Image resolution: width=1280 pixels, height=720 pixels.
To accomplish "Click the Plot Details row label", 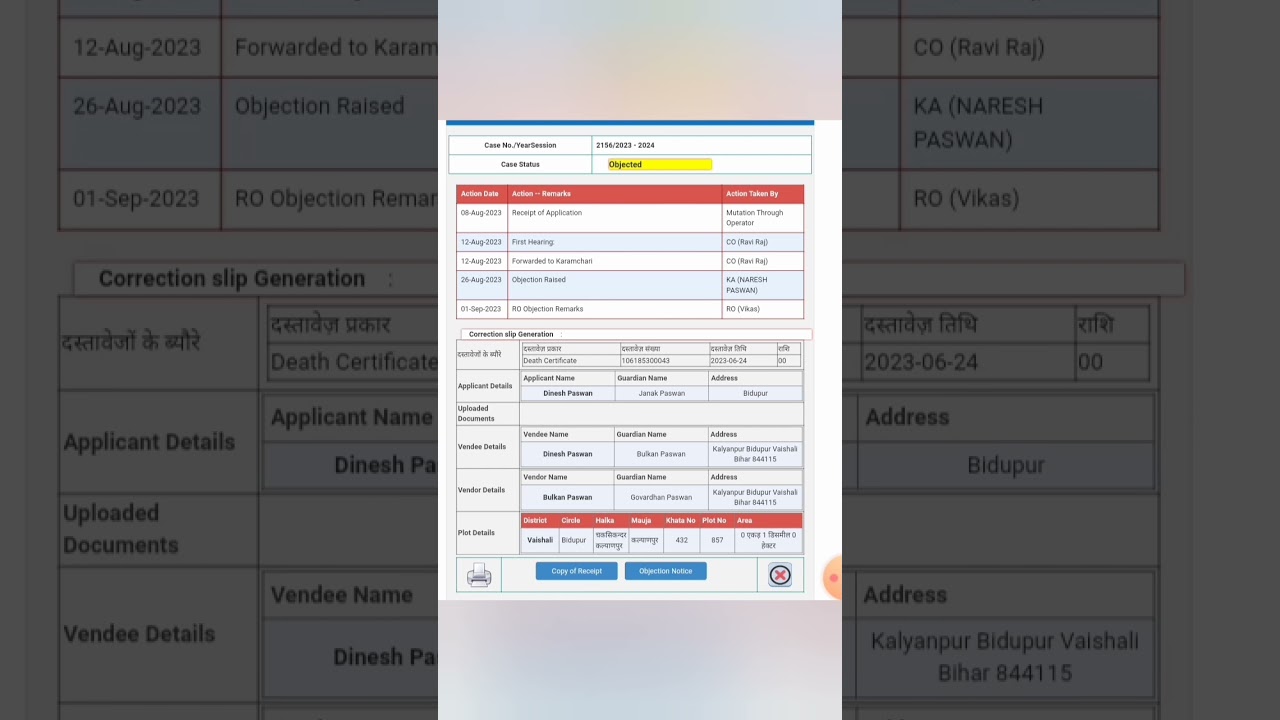I will coord(476,533).
